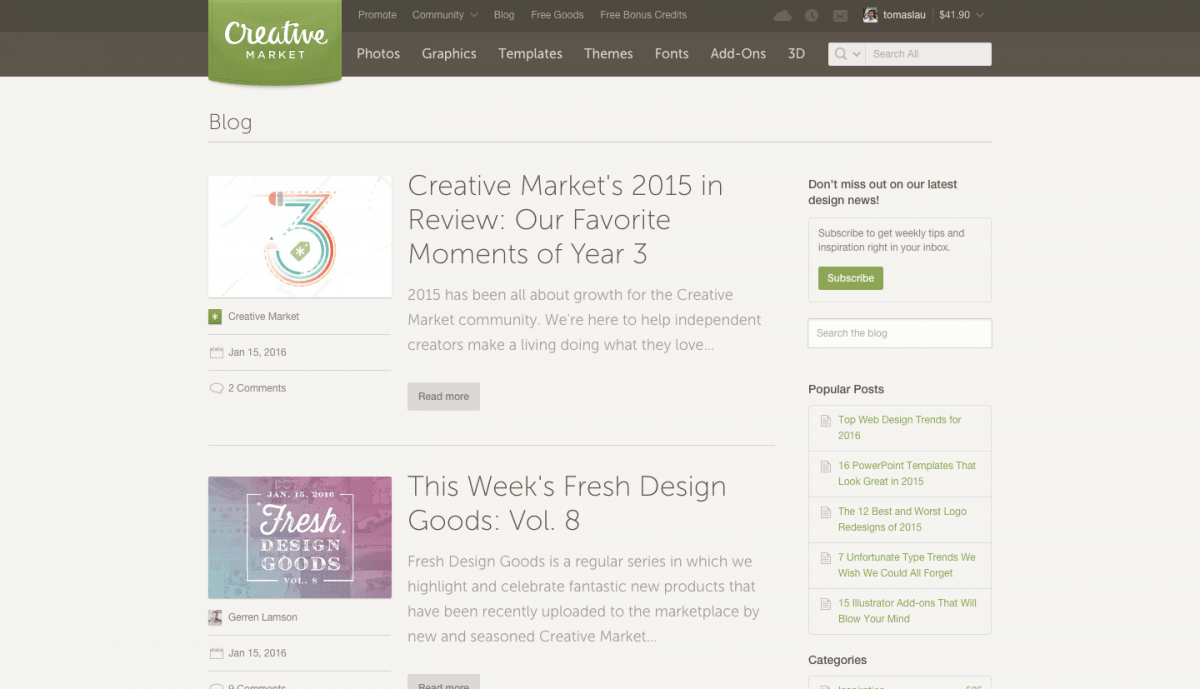
Task: Click the calendar icon beside Jan 15, 2016
Action: tap(218, 352)
